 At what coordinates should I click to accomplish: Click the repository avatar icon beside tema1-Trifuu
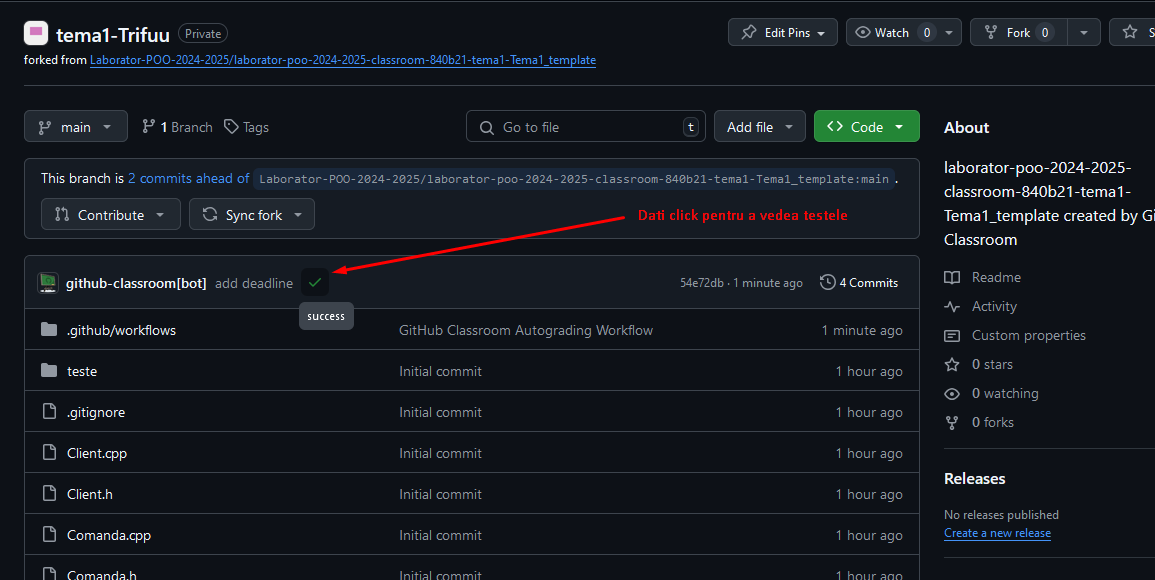36,33
